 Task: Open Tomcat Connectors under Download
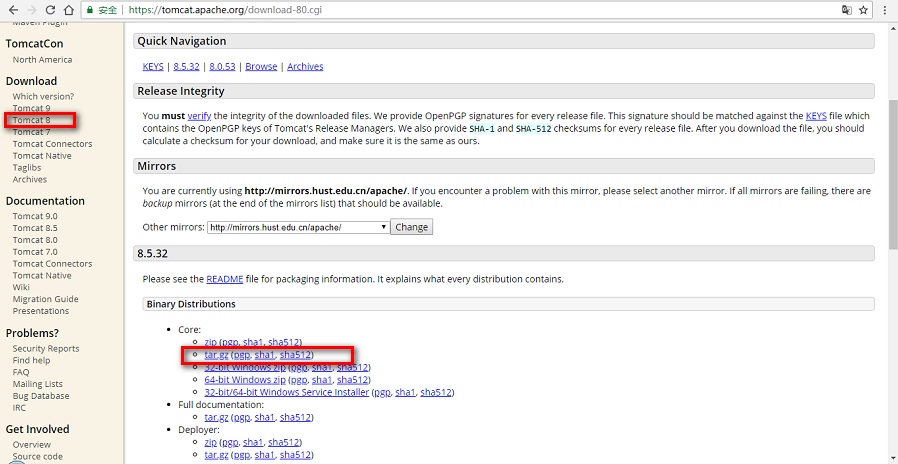tap(52, 144)
